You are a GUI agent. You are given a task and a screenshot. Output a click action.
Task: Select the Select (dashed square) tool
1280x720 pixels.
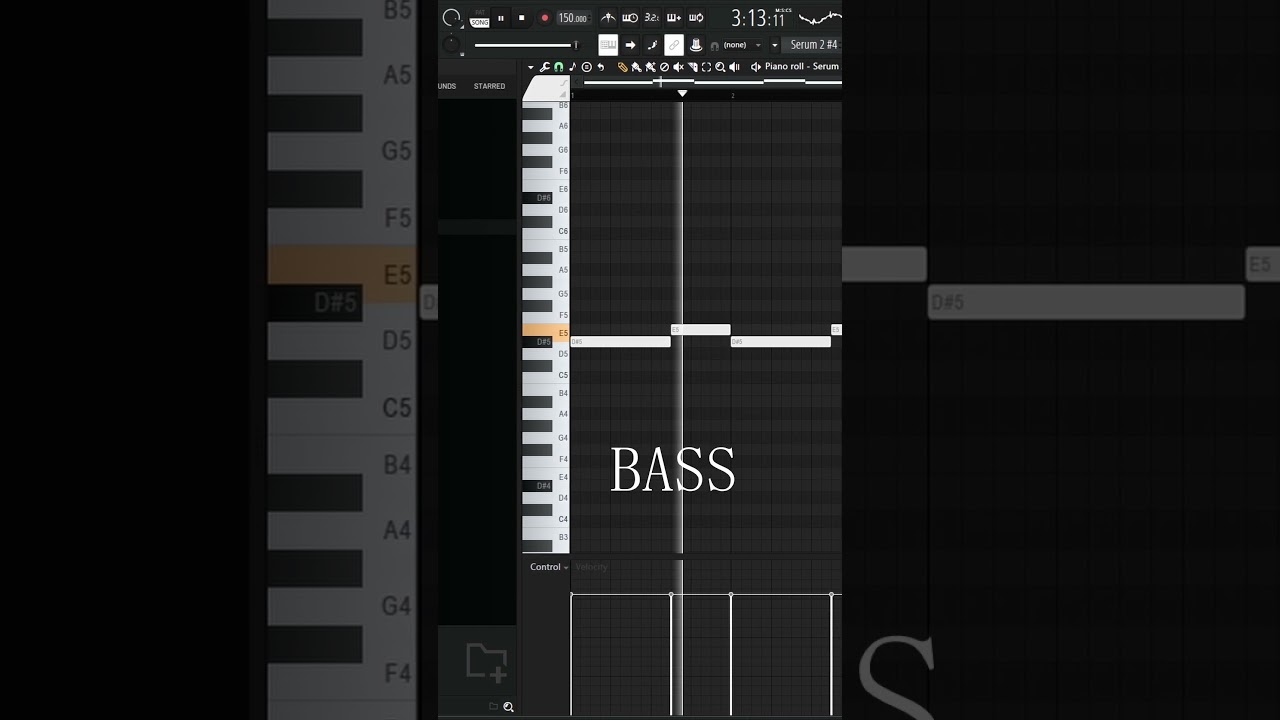point(706,67)
